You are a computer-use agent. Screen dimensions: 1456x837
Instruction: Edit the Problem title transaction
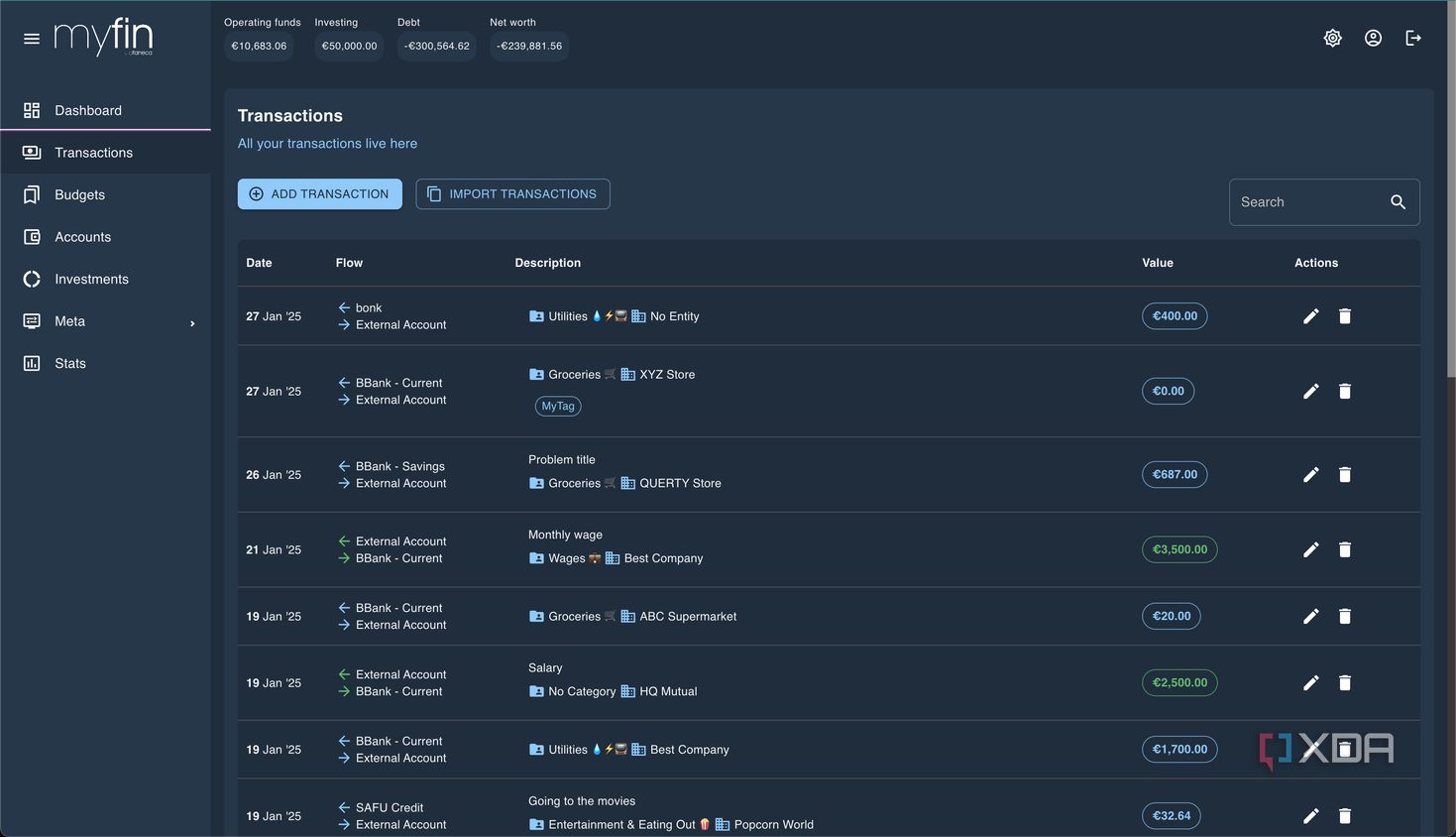[1310, 475]
